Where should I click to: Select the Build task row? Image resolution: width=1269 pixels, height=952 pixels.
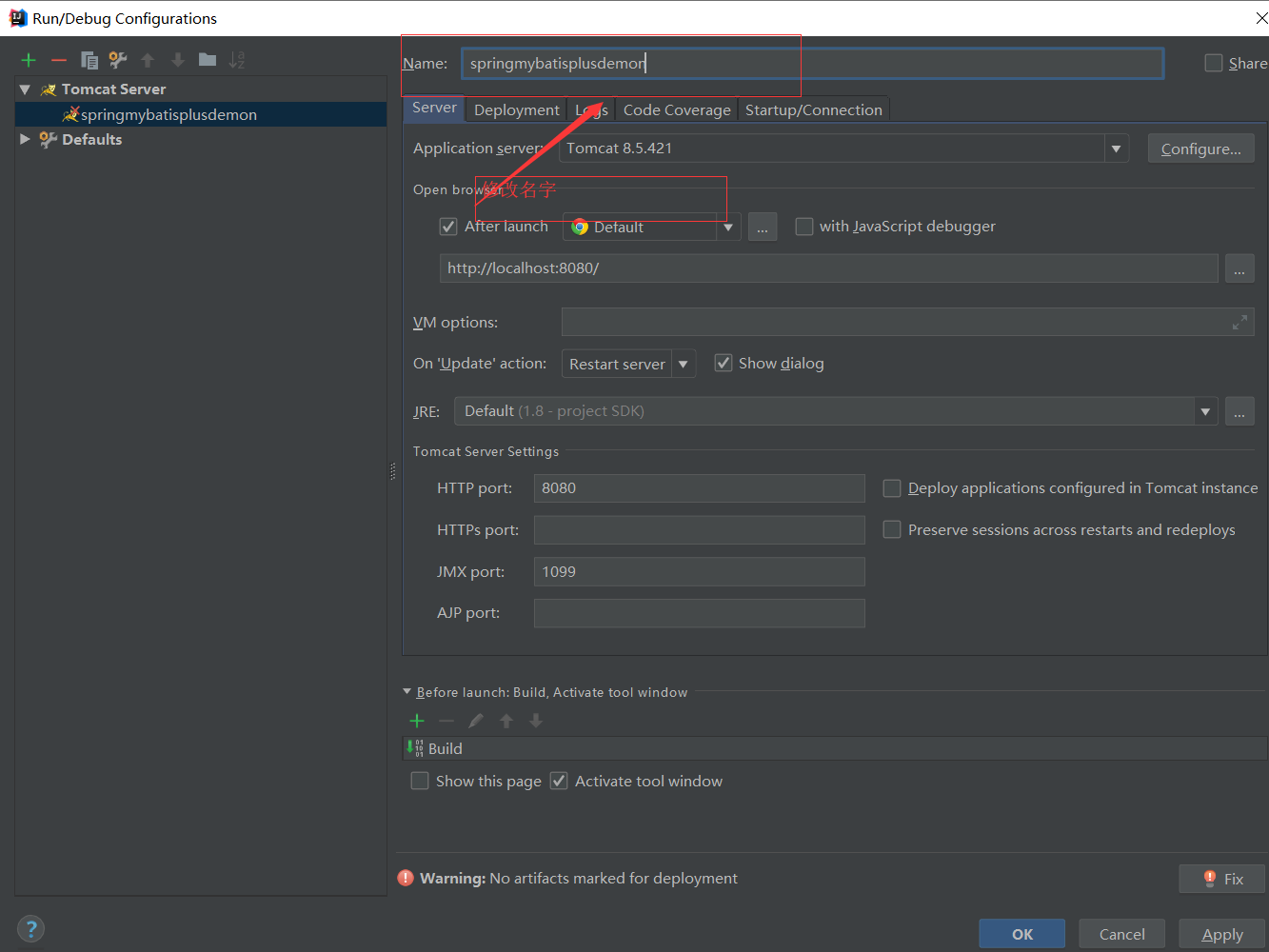pyautogui.click(x=834, y=748)
